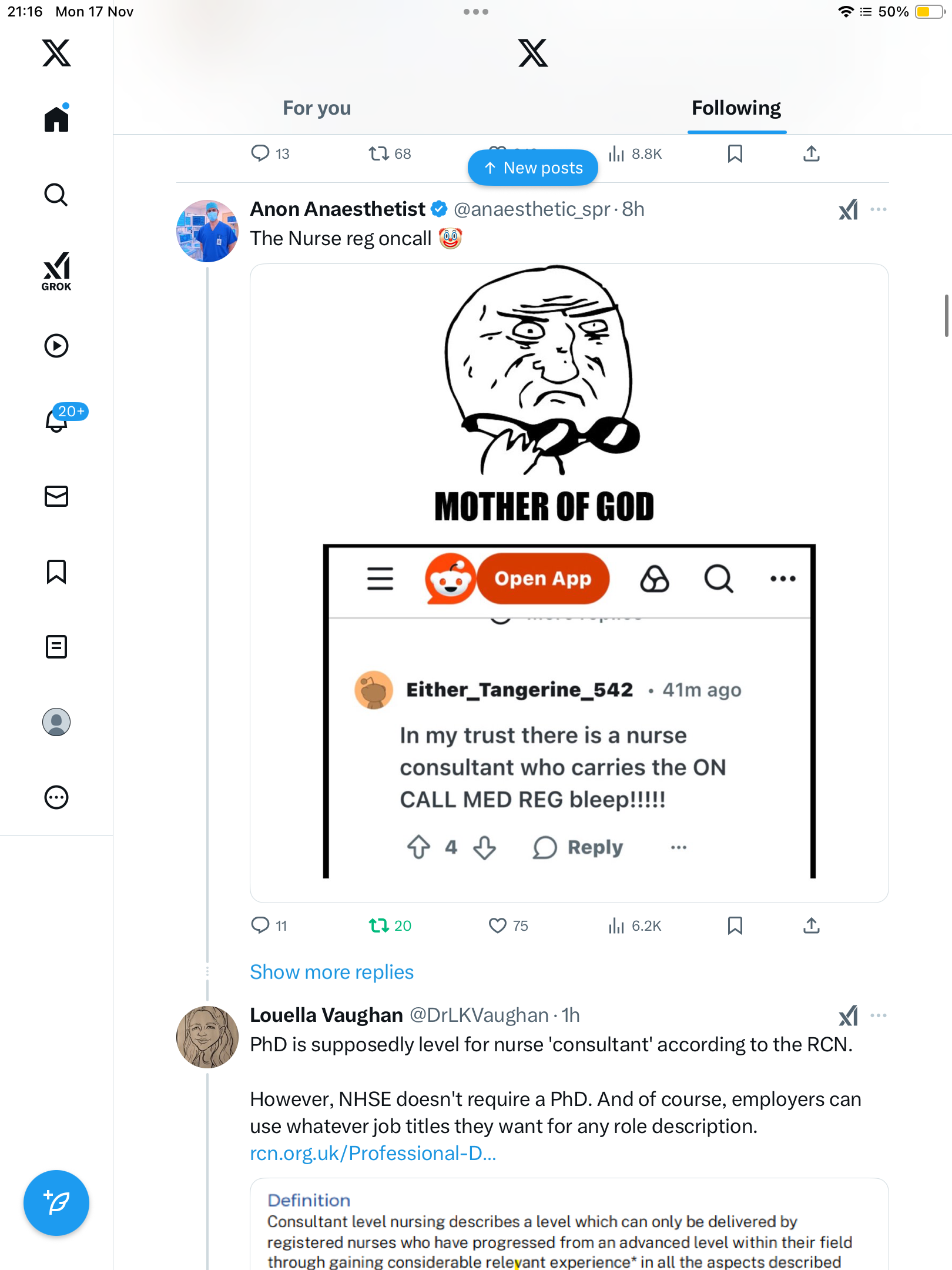This screenshot has height=1270, width=952.
Task: Open the video play icon in sidebar
Action: pyautogui.click(x=56, y=346)
